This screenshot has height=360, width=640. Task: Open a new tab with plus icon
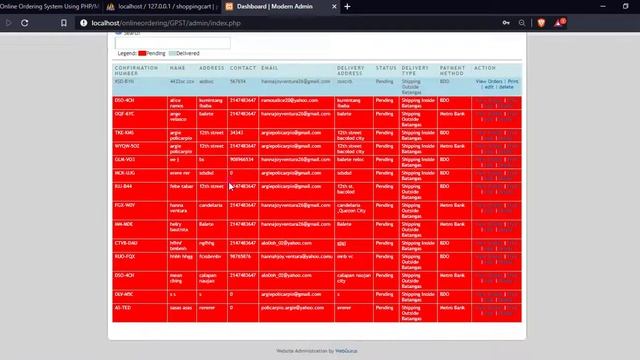[347, 7]
